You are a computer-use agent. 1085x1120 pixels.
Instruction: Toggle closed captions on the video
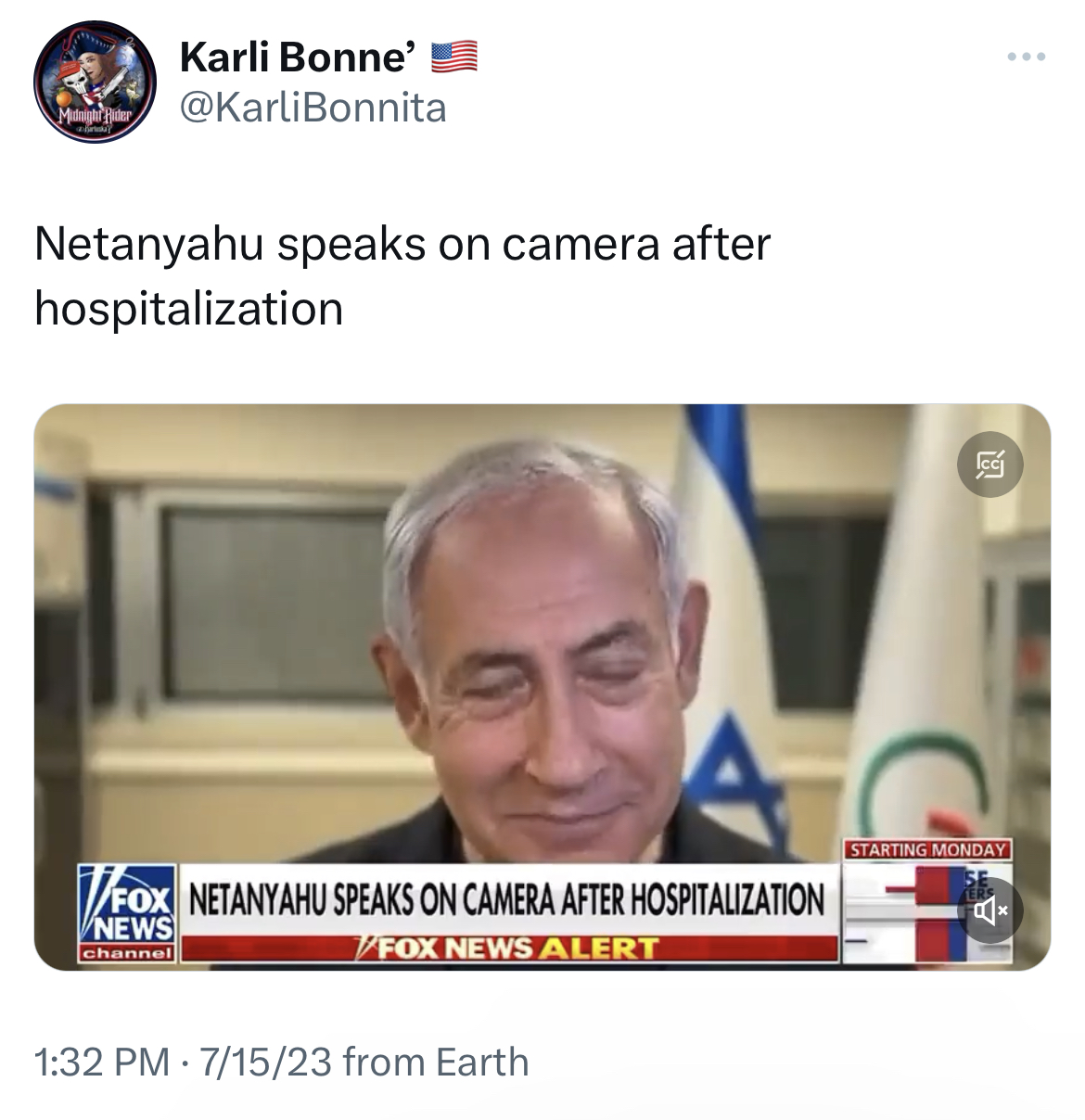[990, 464]
